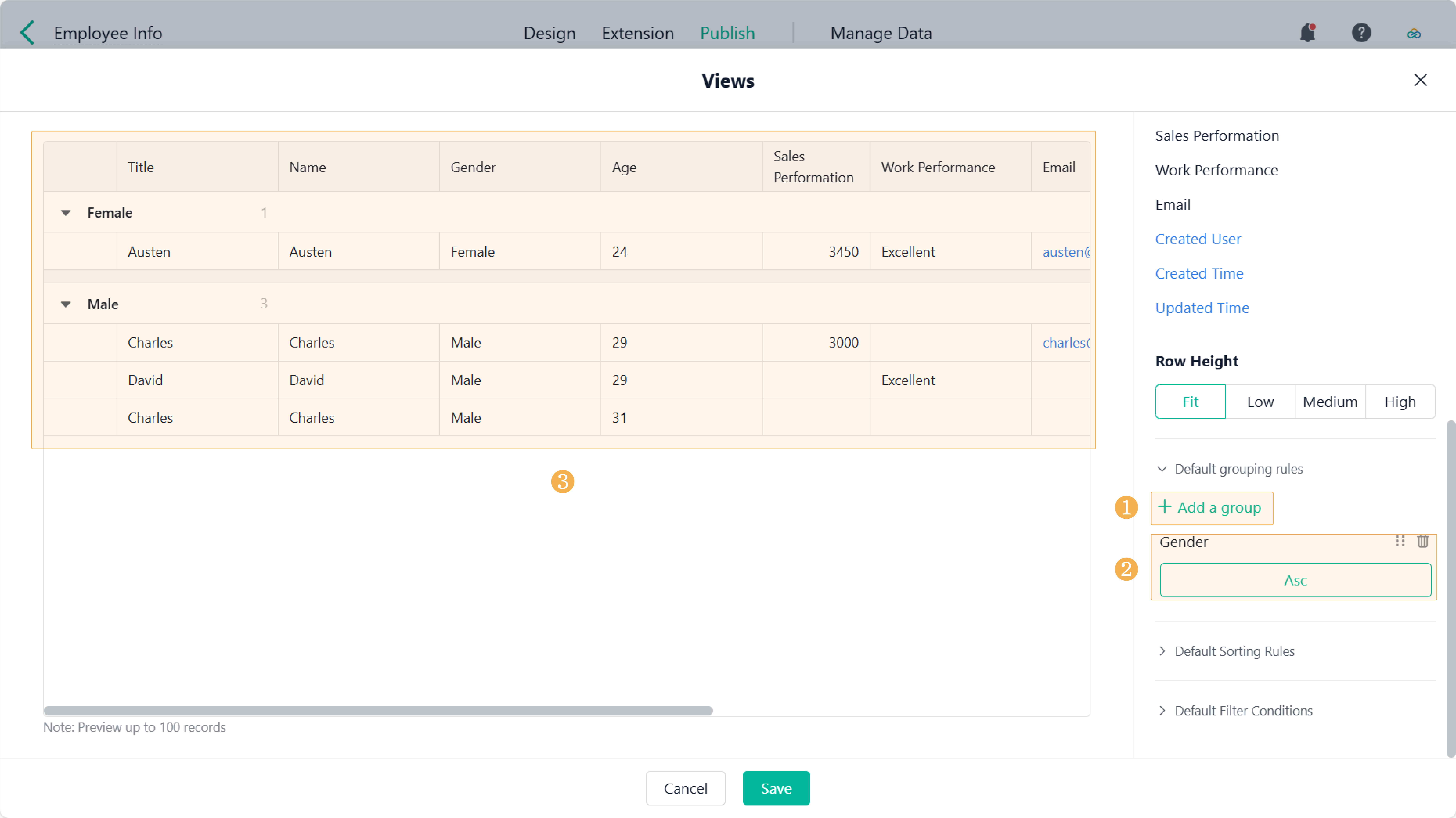1456x818 pixels.
Task: Delete the Gender group with trash icon
Action: [x=1423, y=541]
